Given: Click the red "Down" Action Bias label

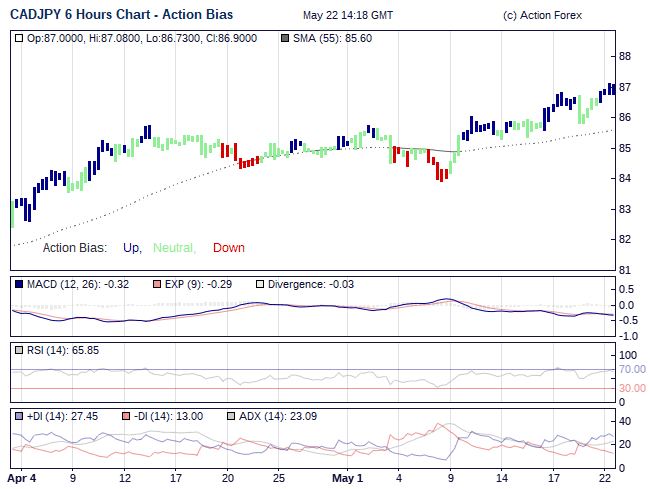Looking at the screenshot, I should (228, 248).
